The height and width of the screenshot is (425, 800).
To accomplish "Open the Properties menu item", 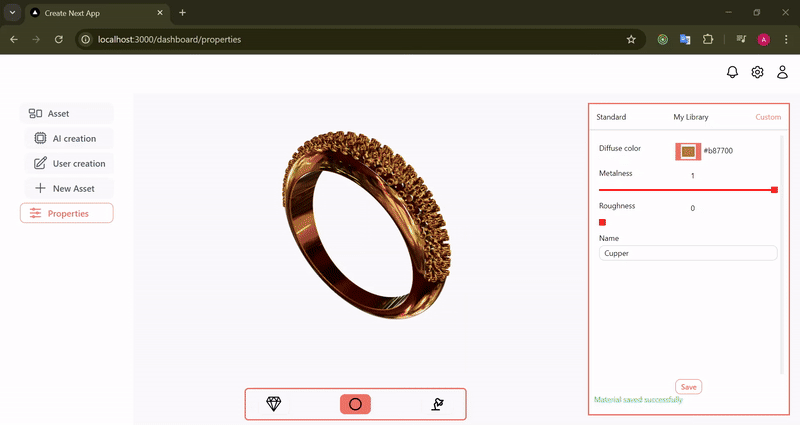I will (x=66, y=213).
